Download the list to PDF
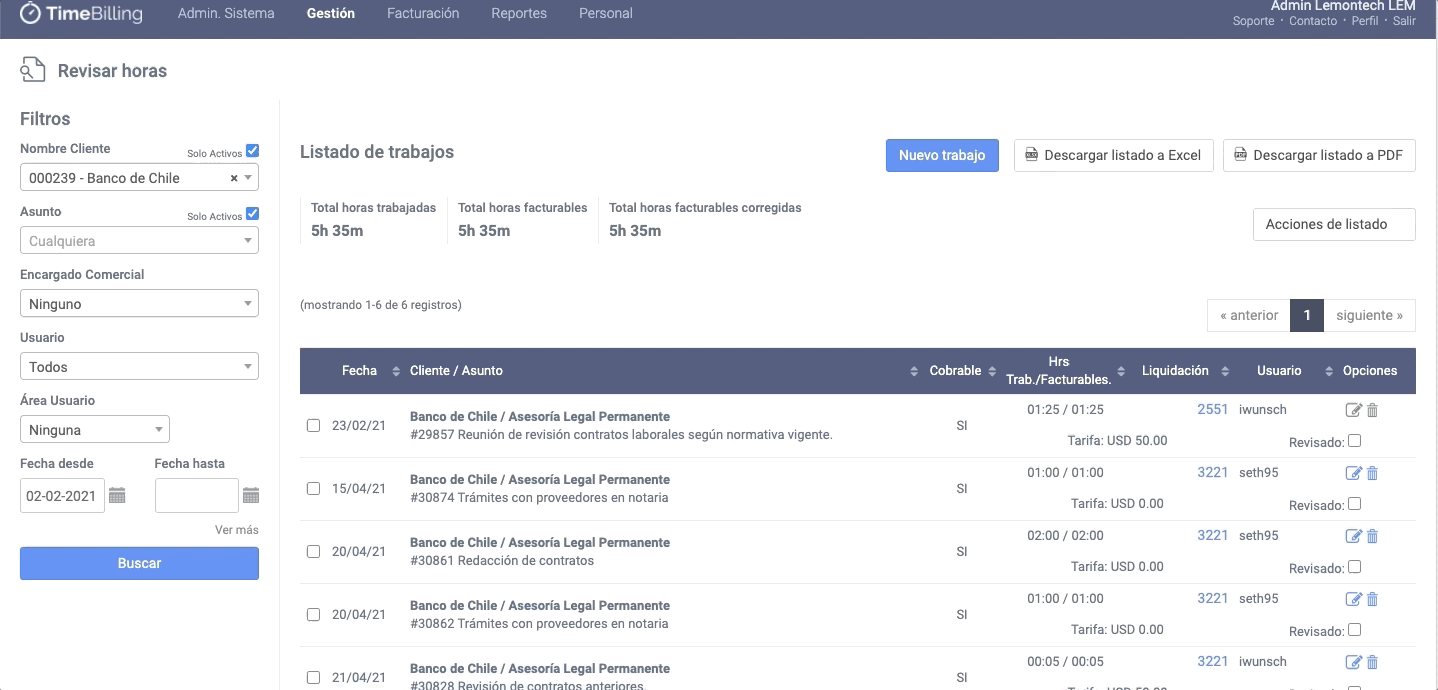 (1319, 155)
